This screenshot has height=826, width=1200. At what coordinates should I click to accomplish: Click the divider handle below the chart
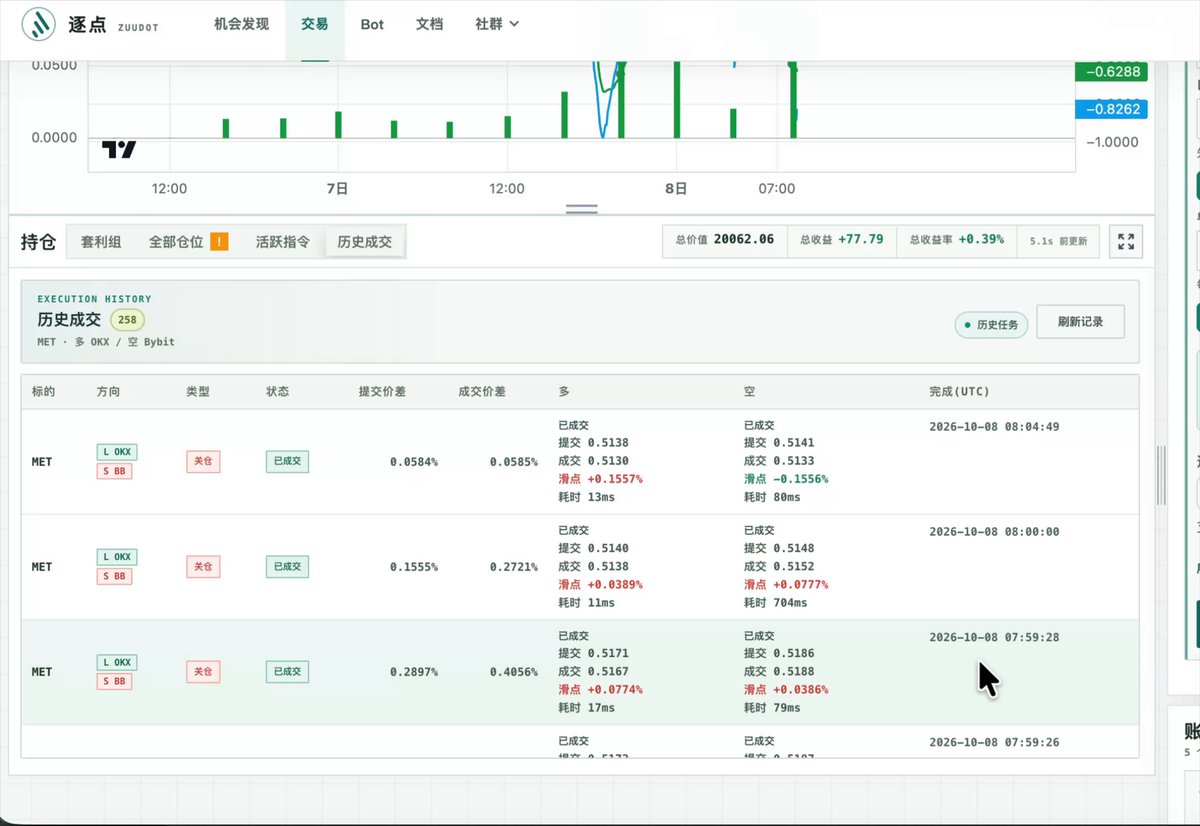pyautogui.click(x=582, y=209)
